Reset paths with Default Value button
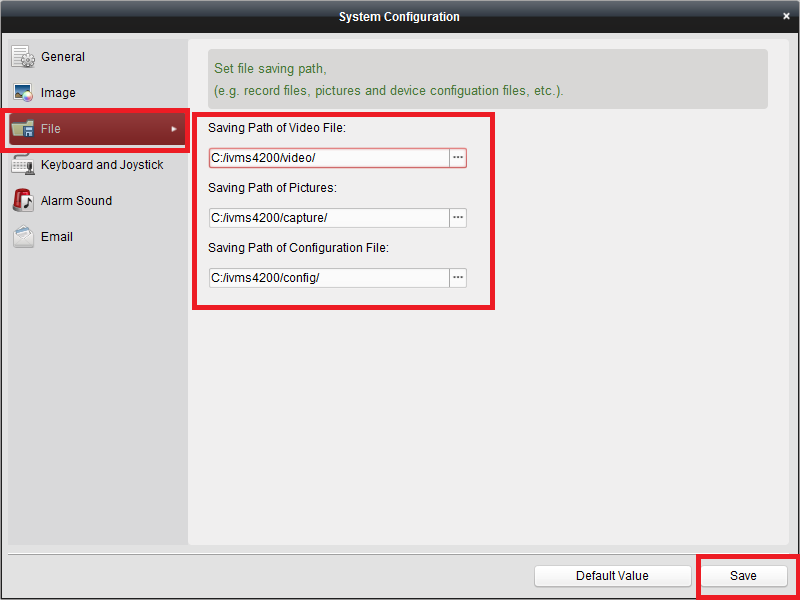Screen dimensions: 800x600 pos(612,576)
